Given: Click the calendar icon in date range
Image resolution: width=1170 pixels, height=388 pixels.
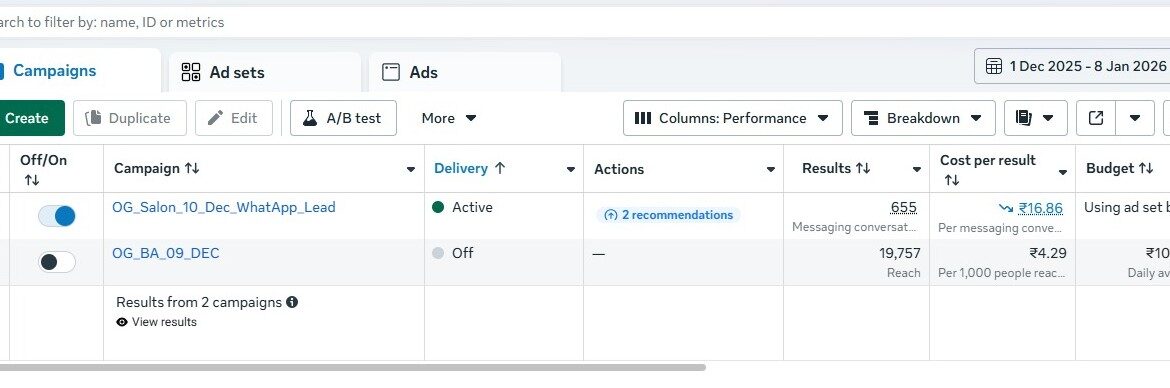Looking at the screenshot, I should 994,66.
